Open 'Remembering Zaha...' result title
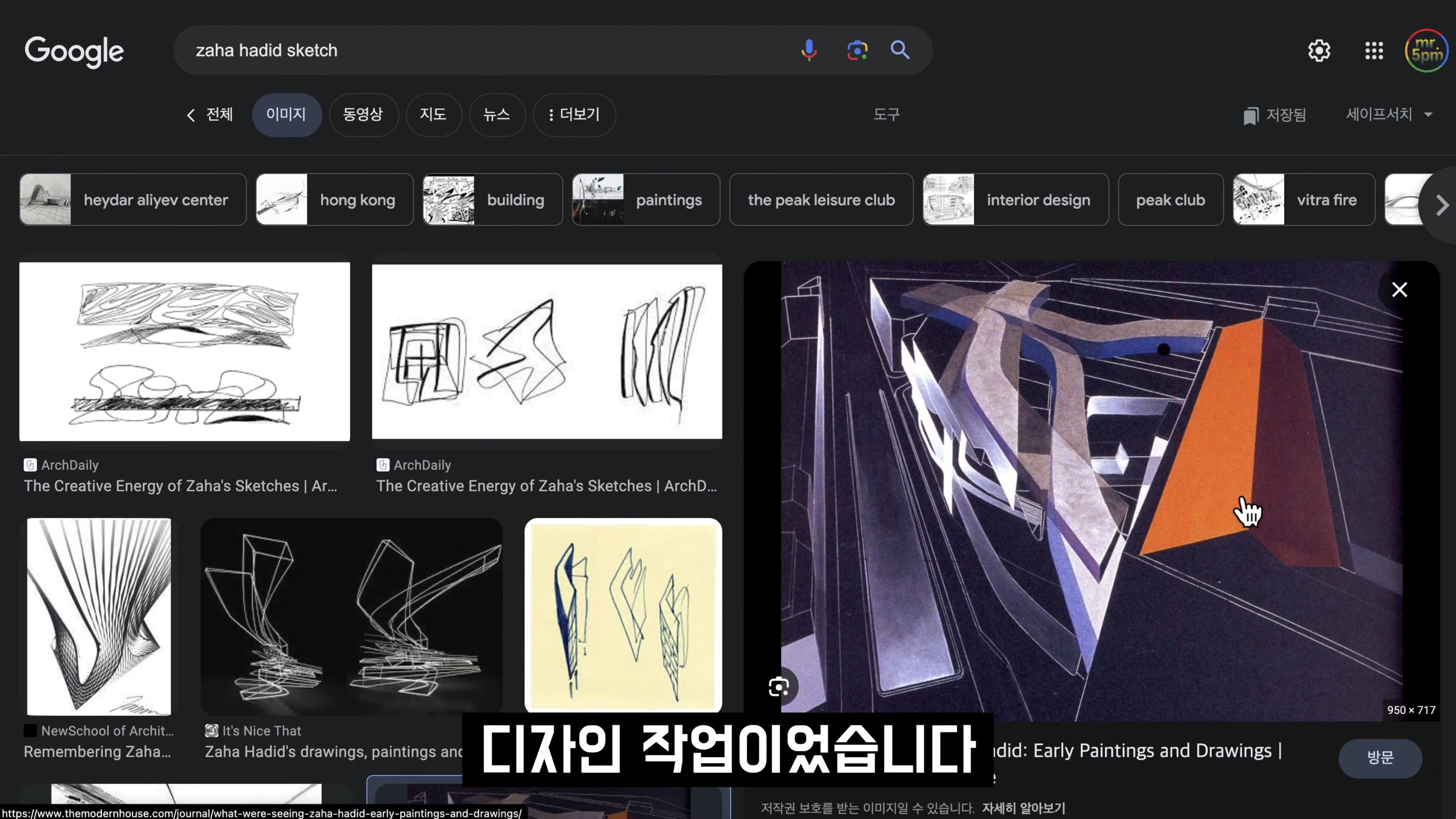Screen dimensions: 1456x819 click(x=97, y=751)
